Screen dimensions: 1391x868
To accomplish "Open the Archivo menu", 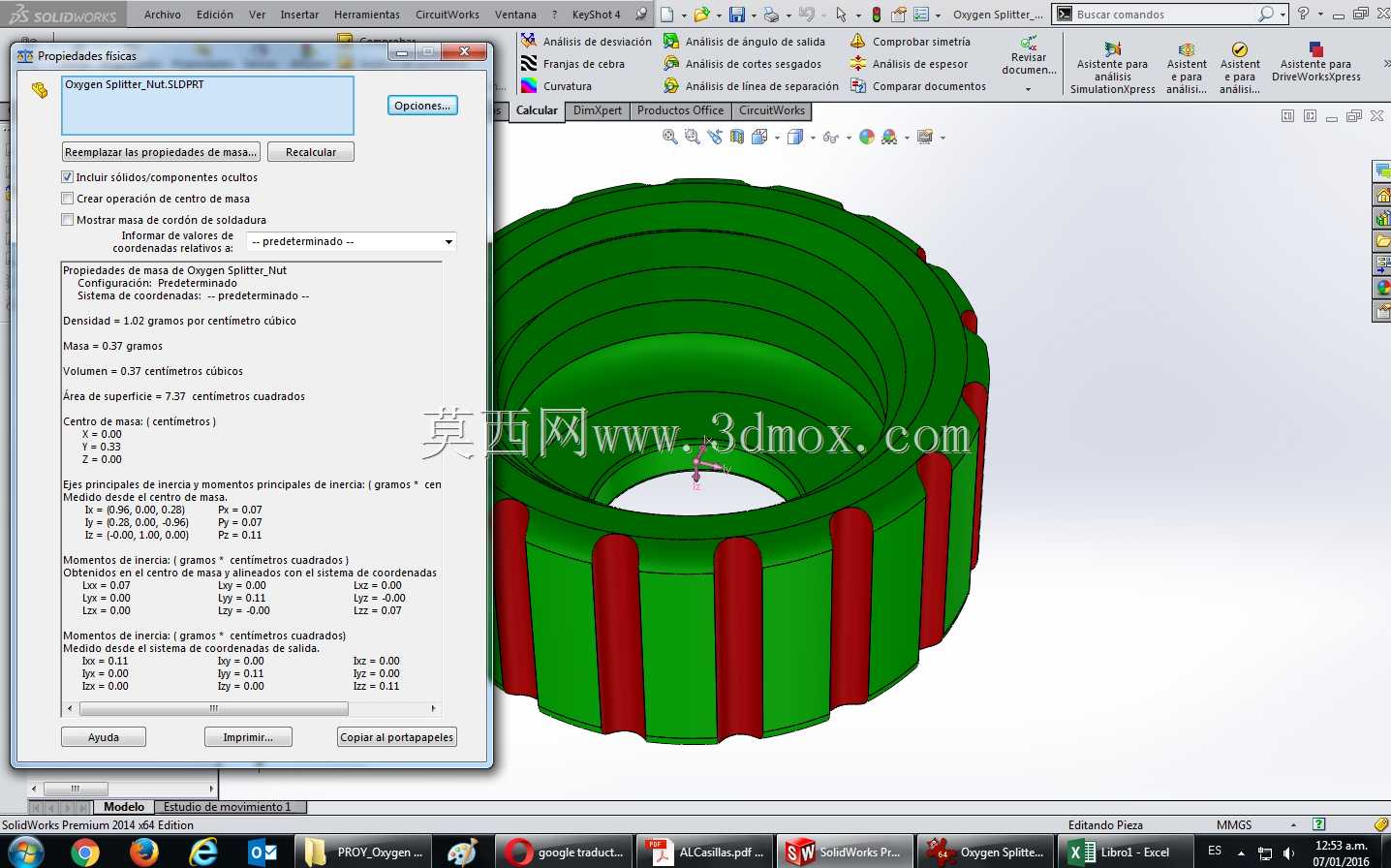I will point(163,15).
